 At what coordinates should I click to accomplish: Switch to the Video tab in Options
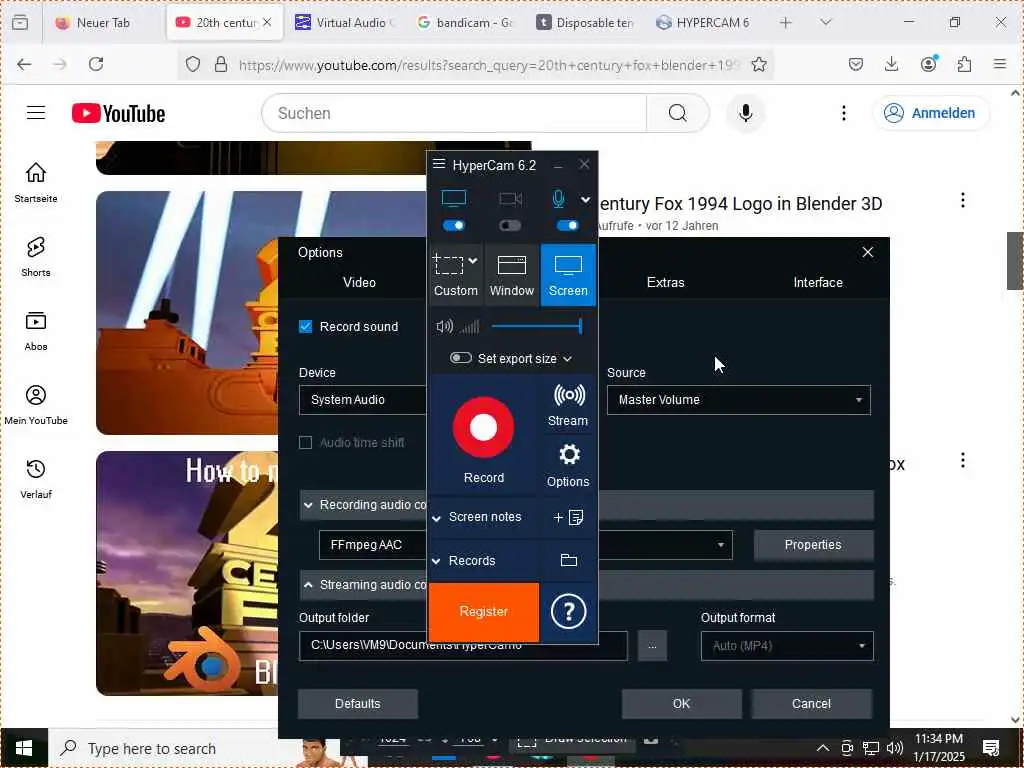359,282
